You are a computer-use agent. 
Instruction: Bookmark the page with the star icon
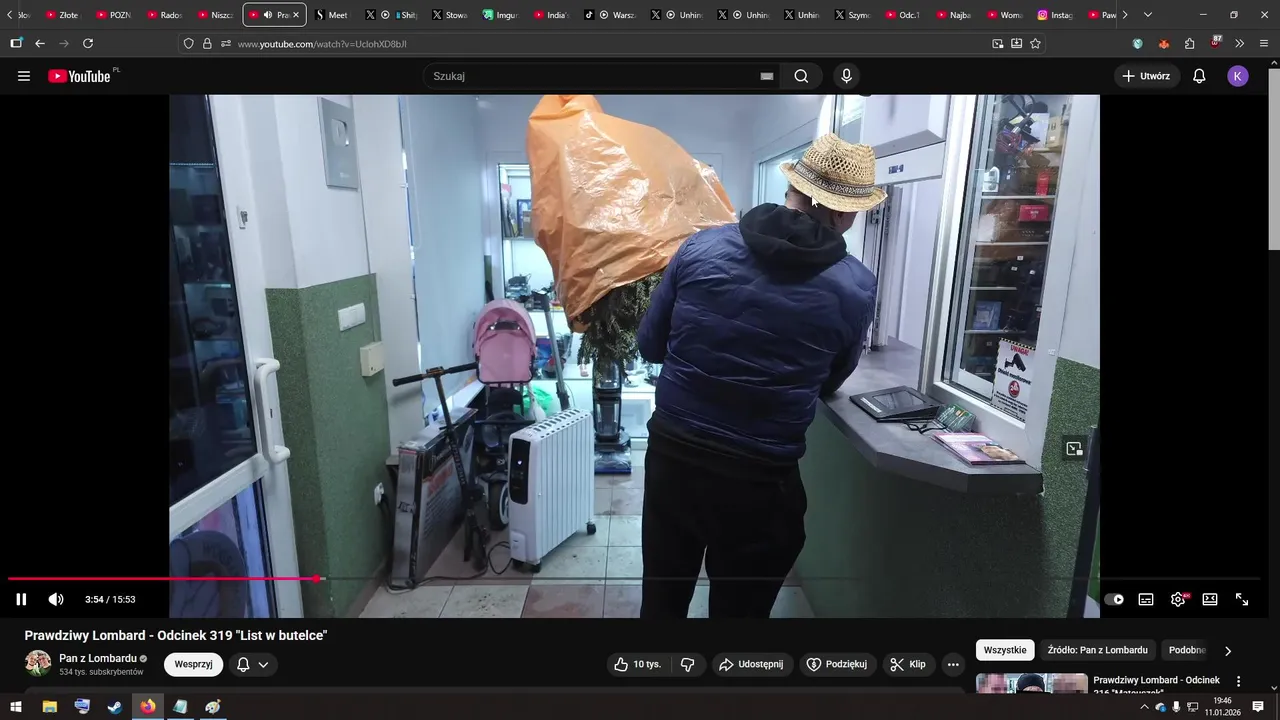pyautogui.click(x=1035, y=43)
